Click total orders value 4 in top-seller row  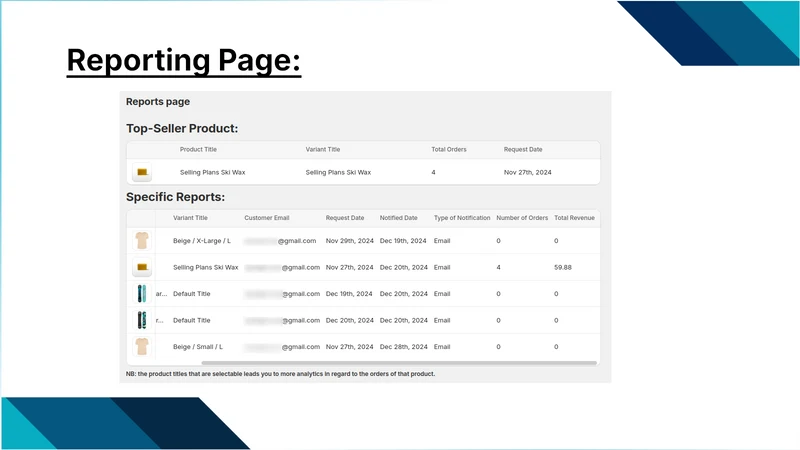tap(433, 172)
